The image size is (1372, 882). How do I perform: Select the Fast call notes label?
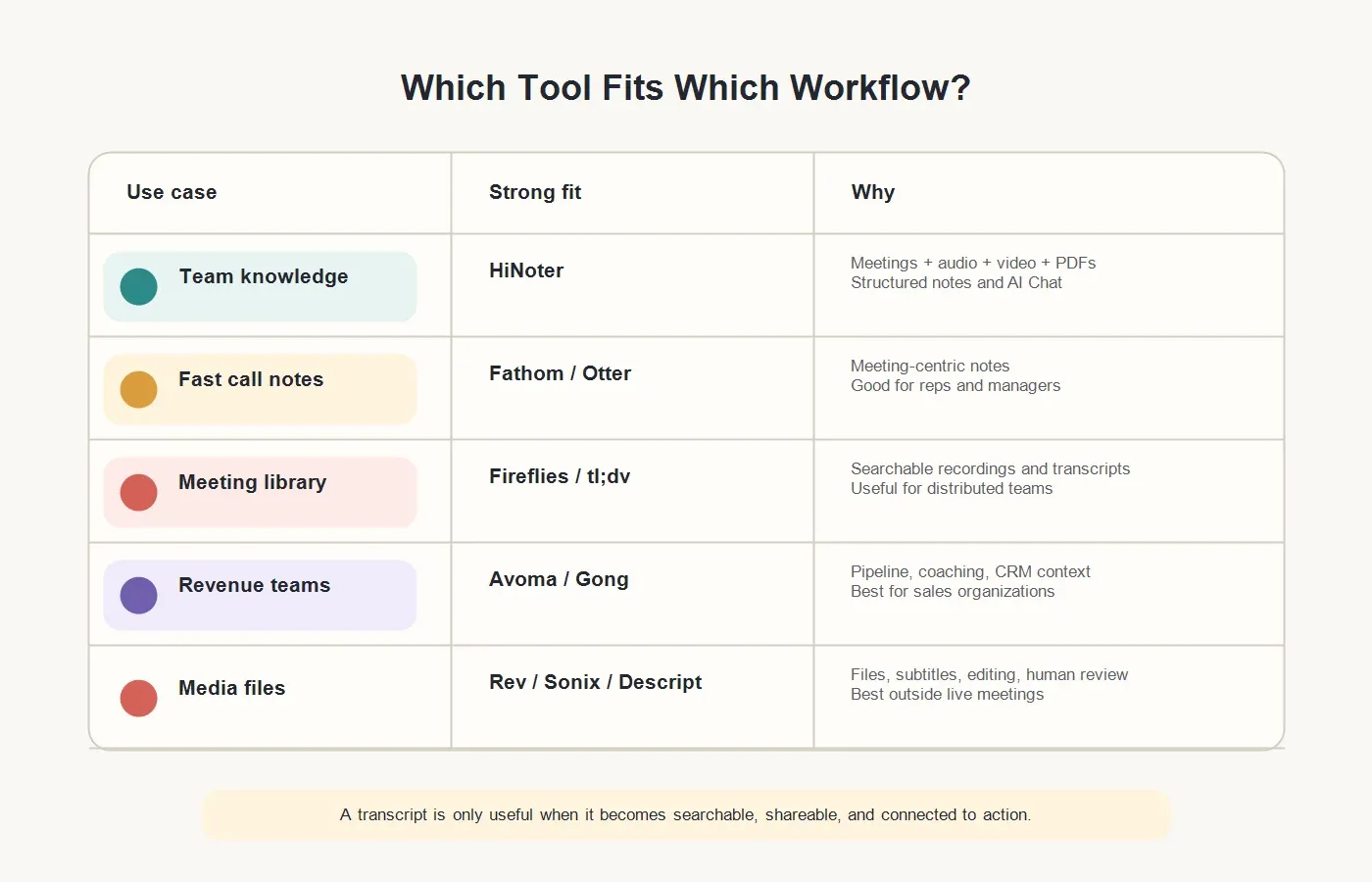tap(251, 379)
